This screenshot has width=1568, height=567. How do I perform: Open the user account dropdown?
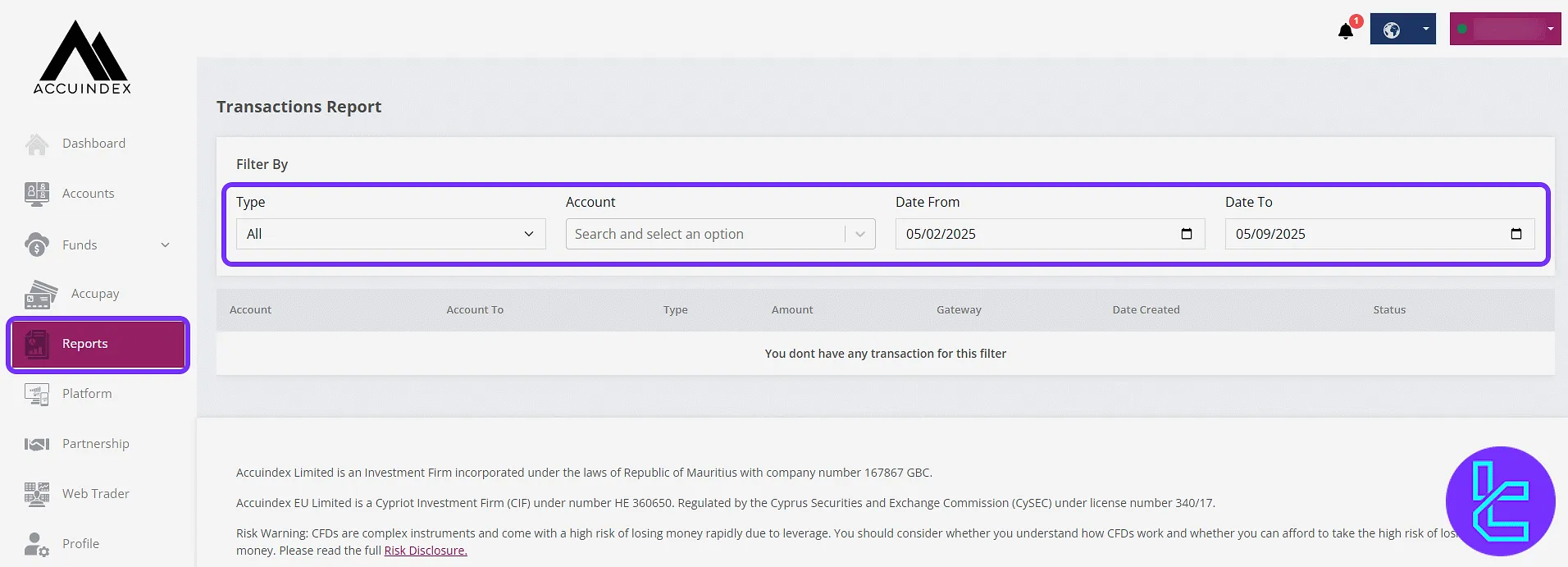[1505, 29]
